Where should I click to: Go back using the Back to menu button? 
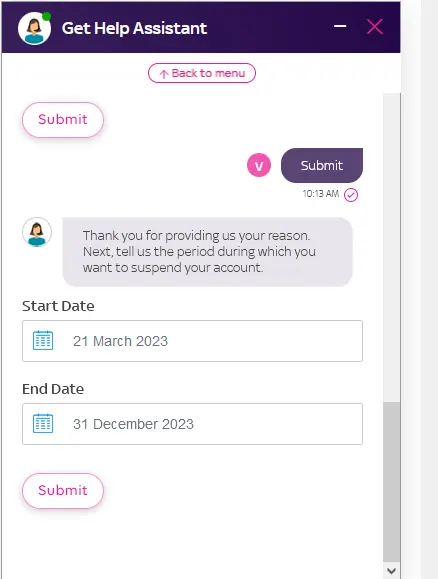click(202, 73)
